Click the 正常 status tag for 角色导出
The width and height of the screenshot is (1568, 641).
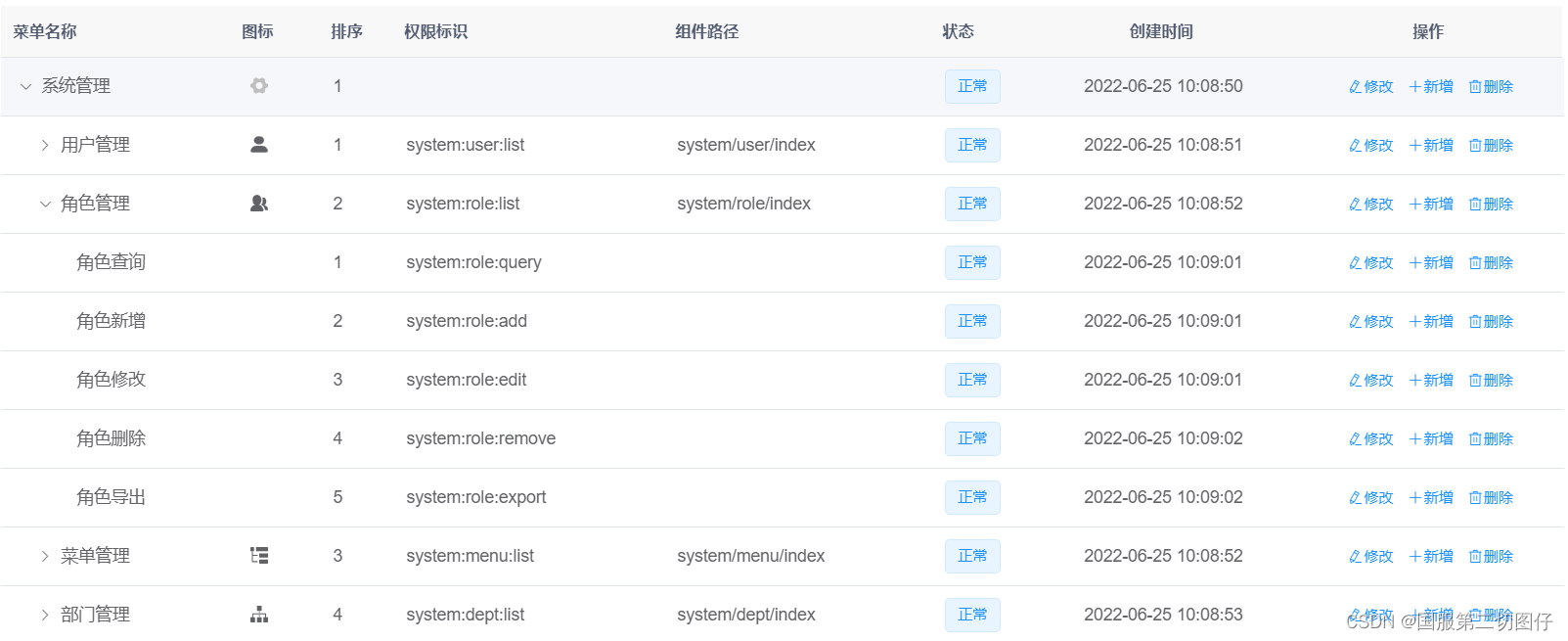pos(972,497)
